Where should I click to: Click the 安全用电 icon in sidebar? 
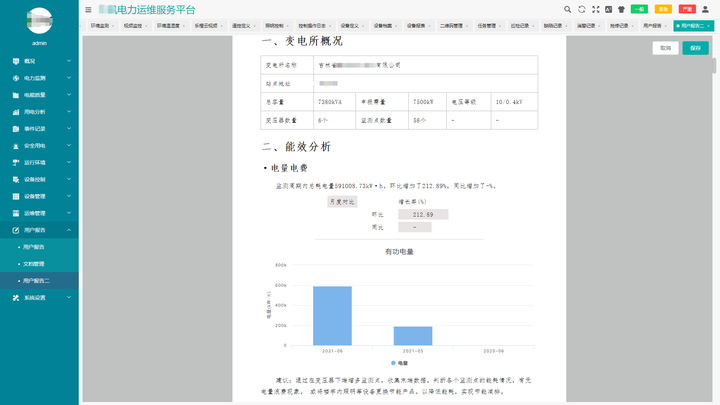pos(16,146)
